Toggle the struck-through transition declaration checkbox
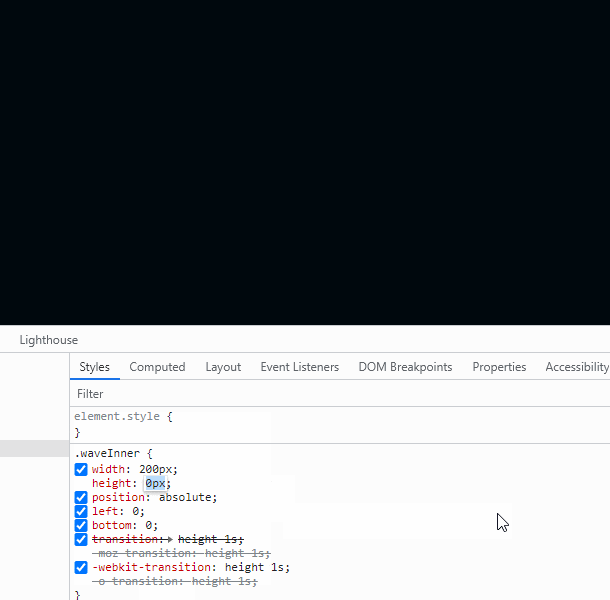The image size is (610, 600). [x=81, y=539]
